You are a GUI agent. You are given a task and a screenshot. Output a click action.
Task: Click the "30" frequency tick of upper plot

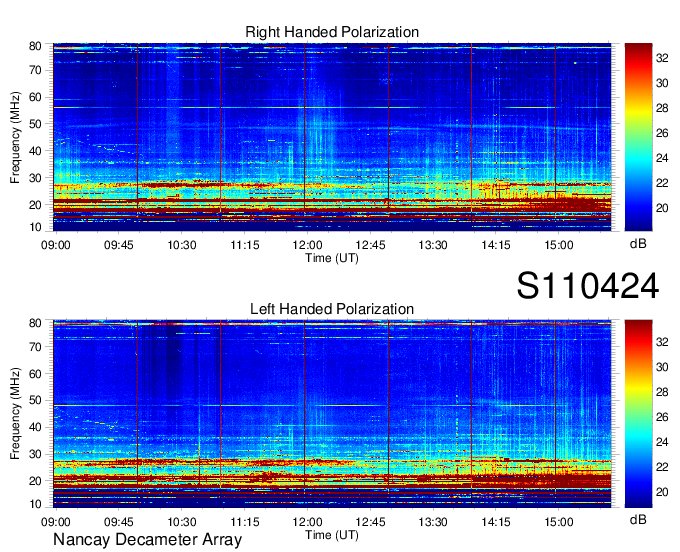coord(35,178)
